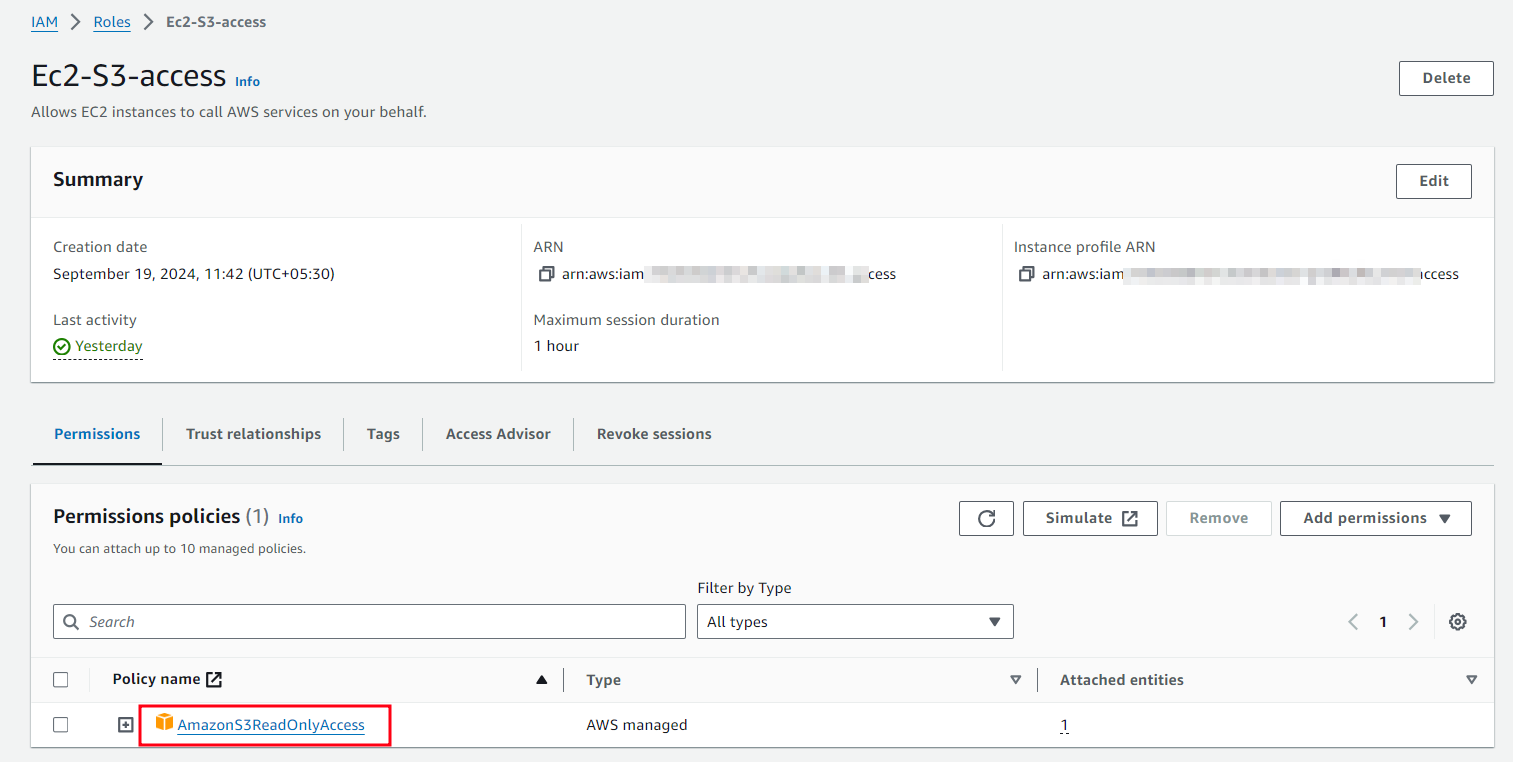The width and height of the screenshot is (1513, 762).
Task: Click the '1 hour' session duration value
Action: (556, 346)
